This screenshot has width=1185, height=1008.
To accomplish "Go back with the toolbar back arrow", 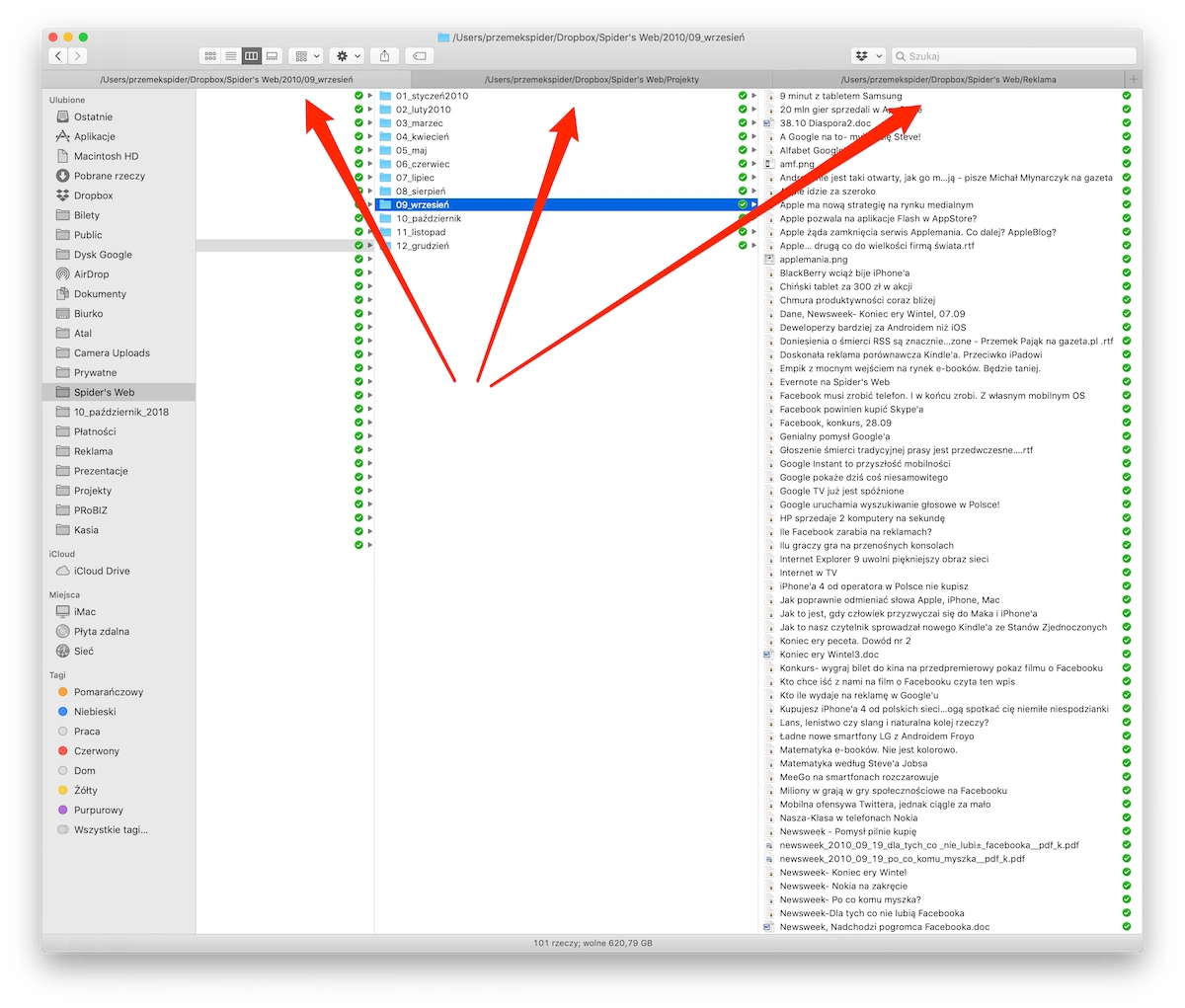I will click(x=58, y=56).
